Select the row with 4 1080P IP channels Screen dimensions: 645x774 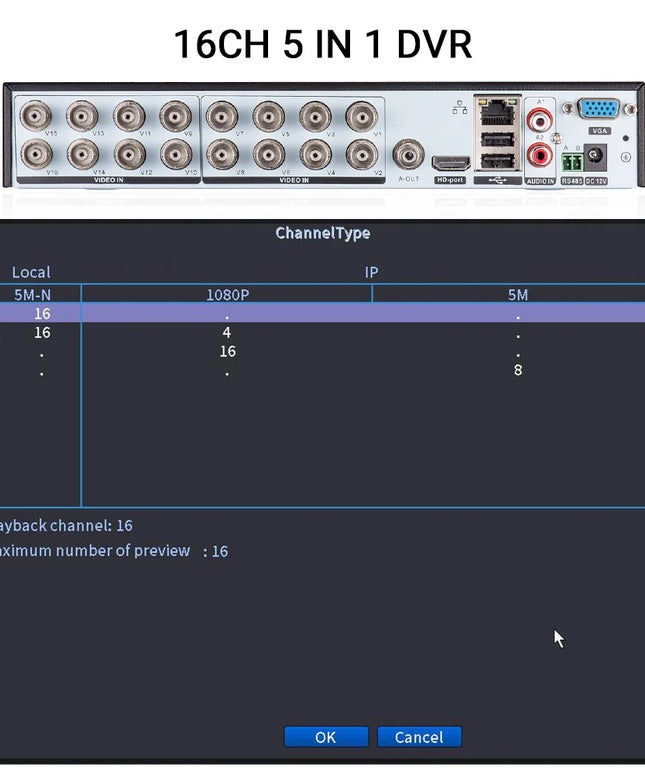click(x=226, y=332)
